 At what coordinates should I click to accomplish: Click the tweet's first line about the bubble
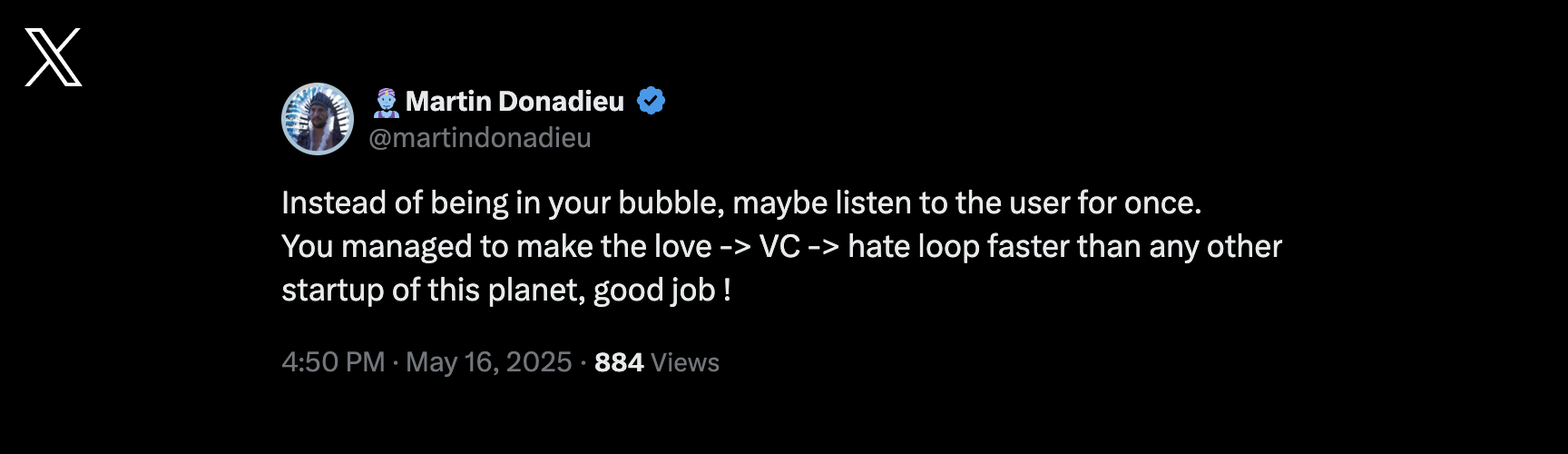click(x=741, y=202)
